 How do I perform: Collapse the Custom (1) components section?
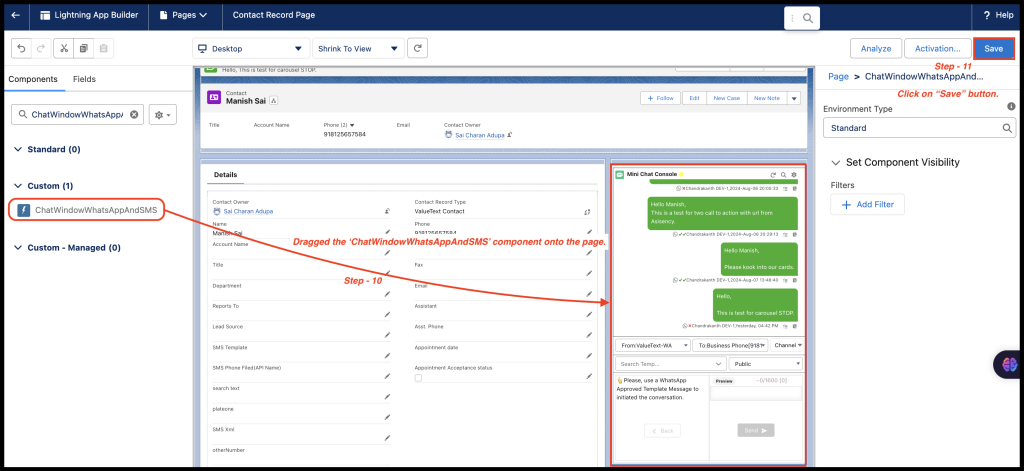pyautogui.click(x=18, y=186)
